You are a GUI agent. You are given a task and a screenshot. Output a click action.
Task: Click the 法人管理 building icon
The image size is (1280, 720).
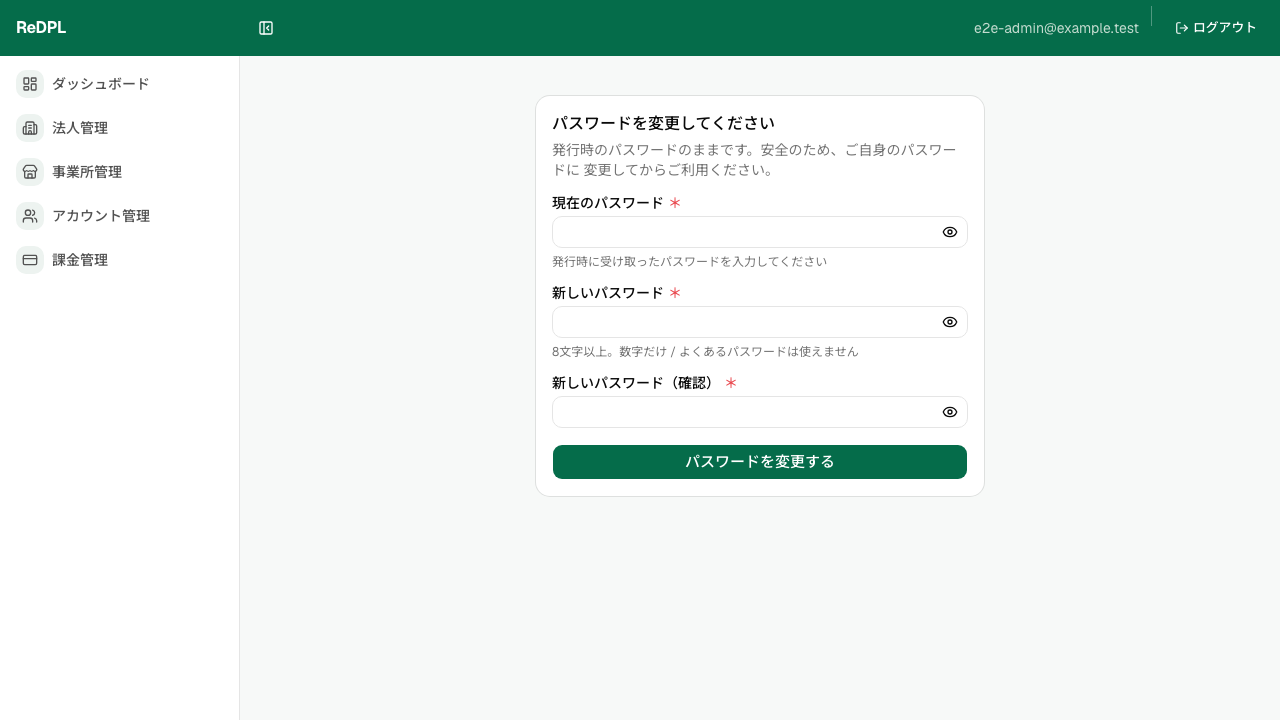[x=30, y=128]
